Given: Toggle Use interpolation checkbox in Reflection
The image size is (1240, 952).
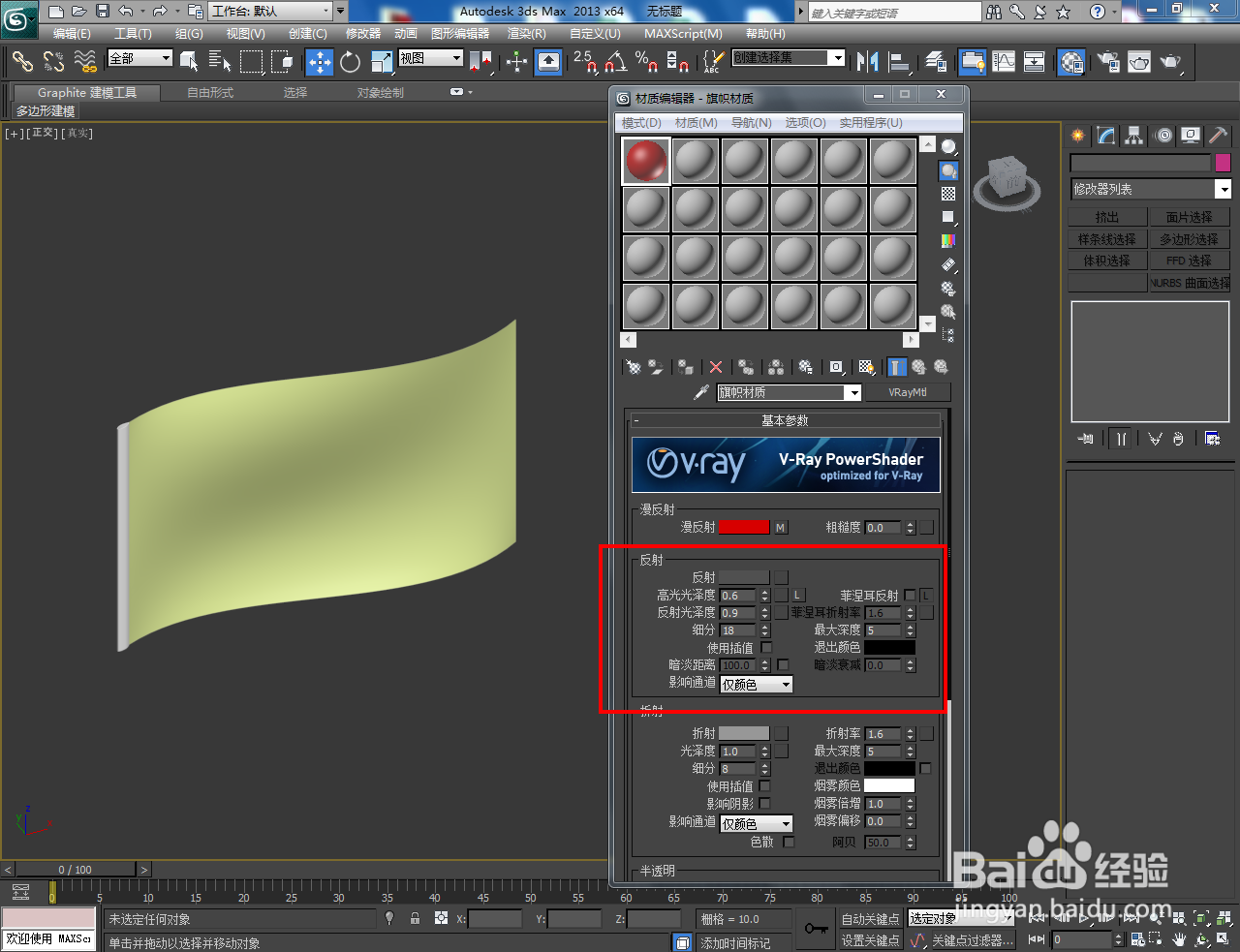Looking at the screenshot, I should 766,648.
